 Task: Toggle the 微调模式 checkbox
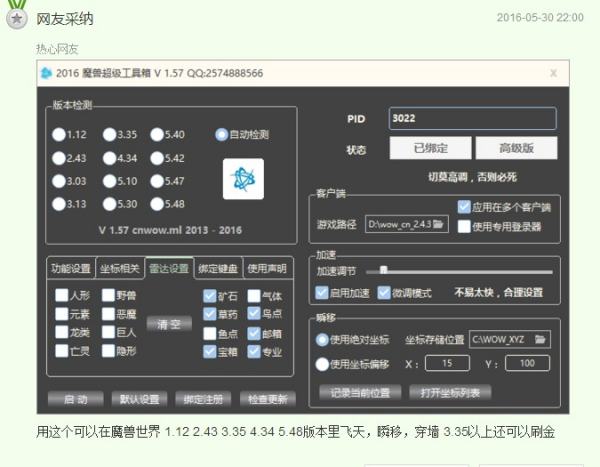click(384, 292)
